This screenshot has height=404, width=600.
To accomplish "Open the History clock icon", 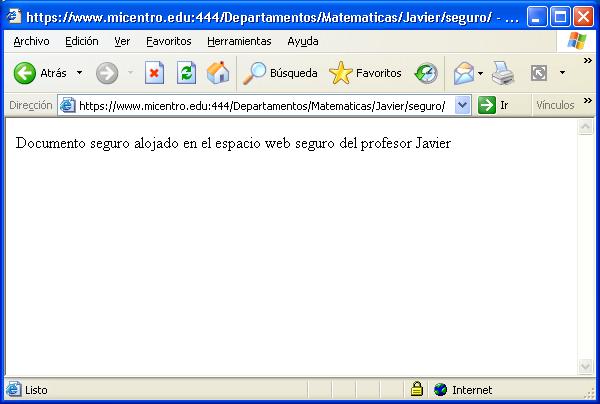I will point(426,73).
